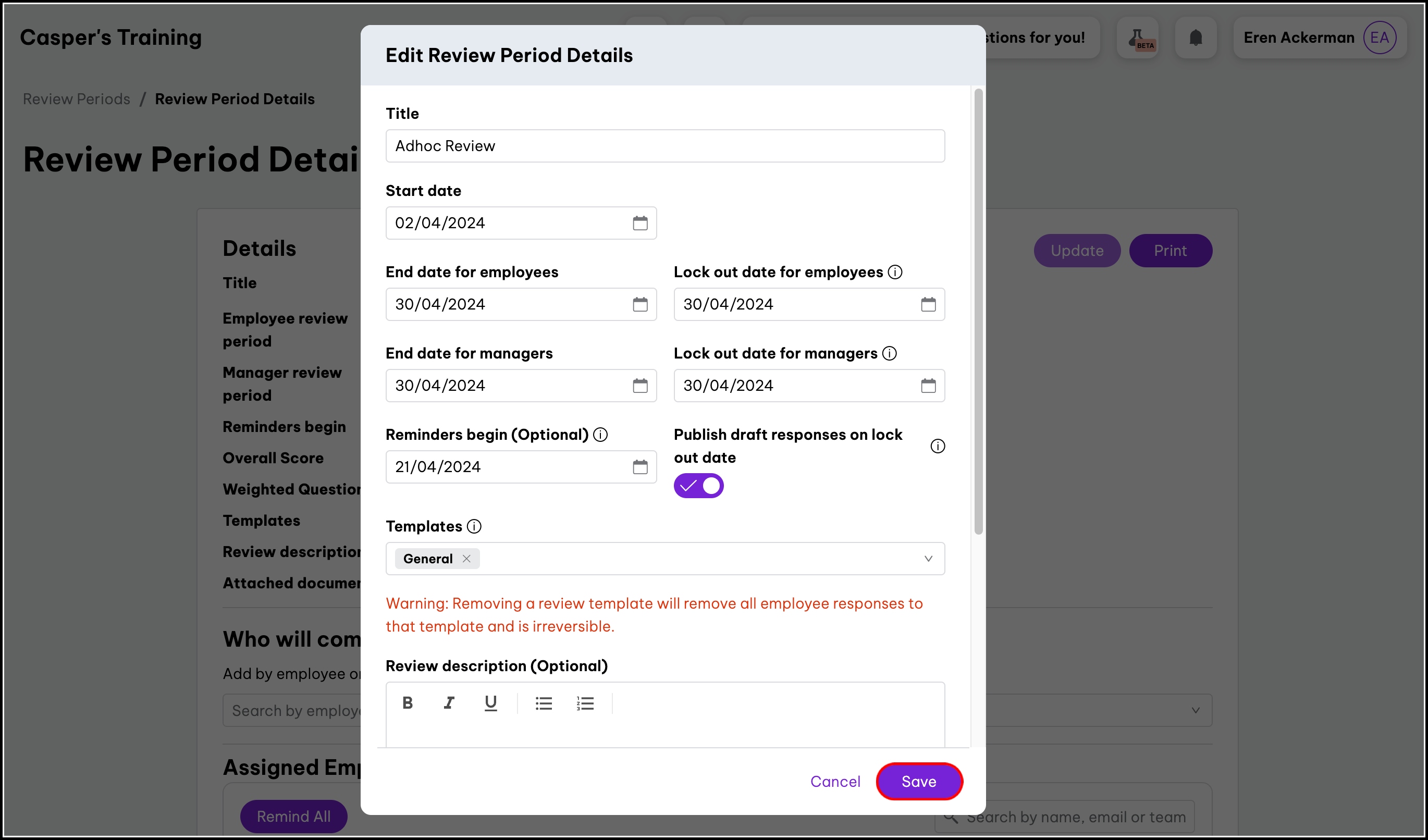This screenshot has width=1428, height=840.
Task: Click the info icon beside Templates
Action: click(x=474, y=527)
